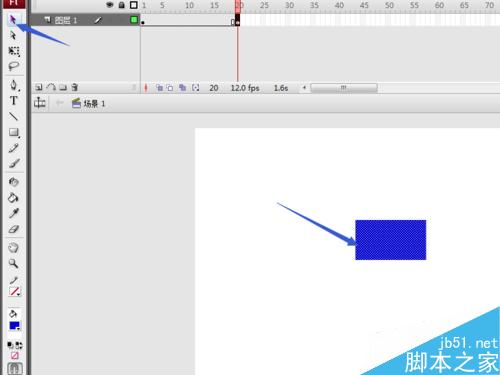Viewport: 500px width, 375px height.
Task: Click Scene 1 in edit bar
Action: [x=89, y=104]
